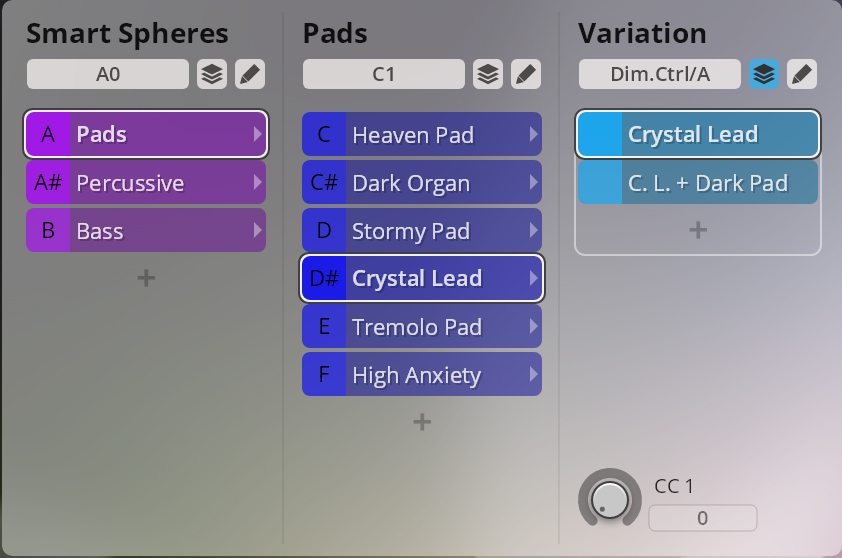Click the CC 1 value field showing 0
The image size is (842, 558).
click(x=703, y=518)
